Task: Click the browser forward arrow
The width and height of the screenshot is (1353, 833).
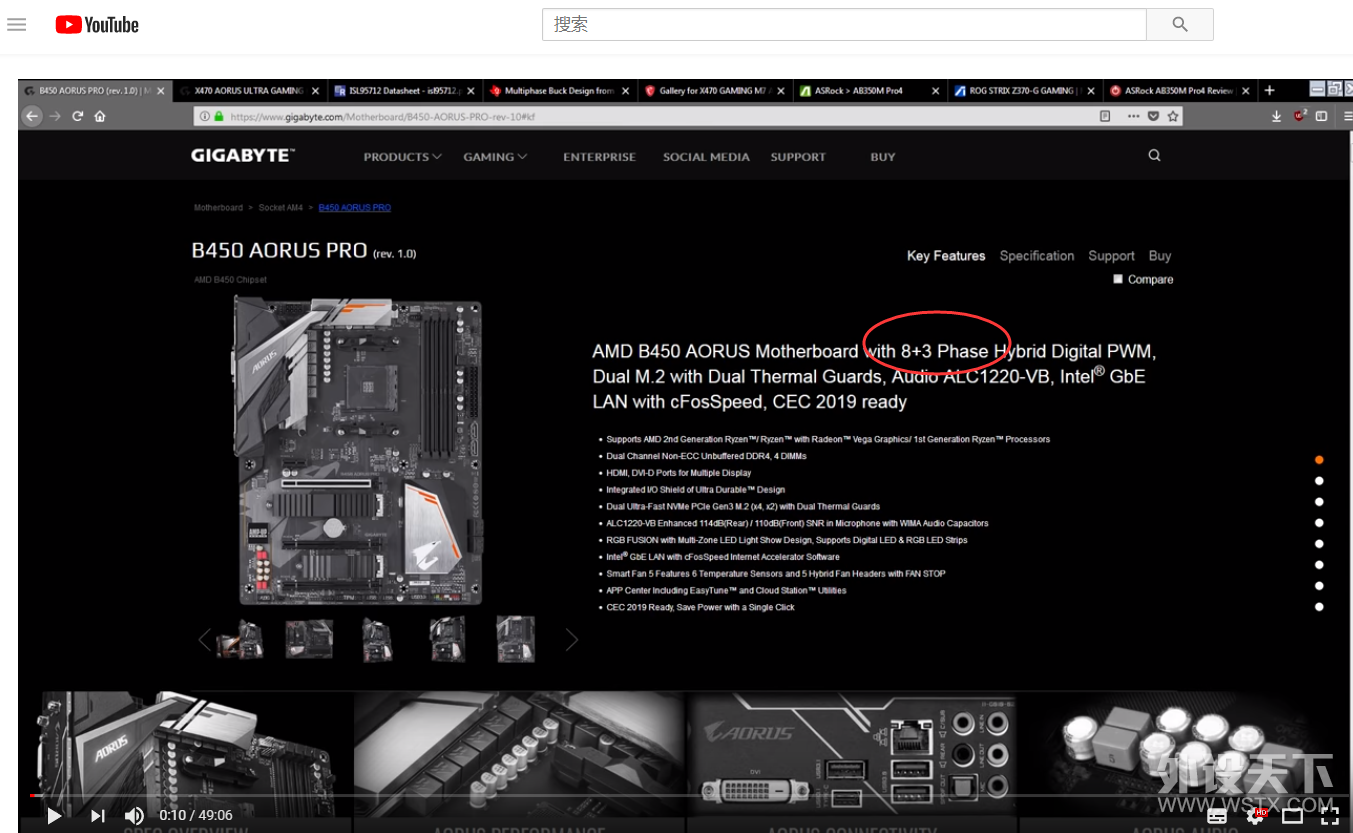Action: [54, 116]
